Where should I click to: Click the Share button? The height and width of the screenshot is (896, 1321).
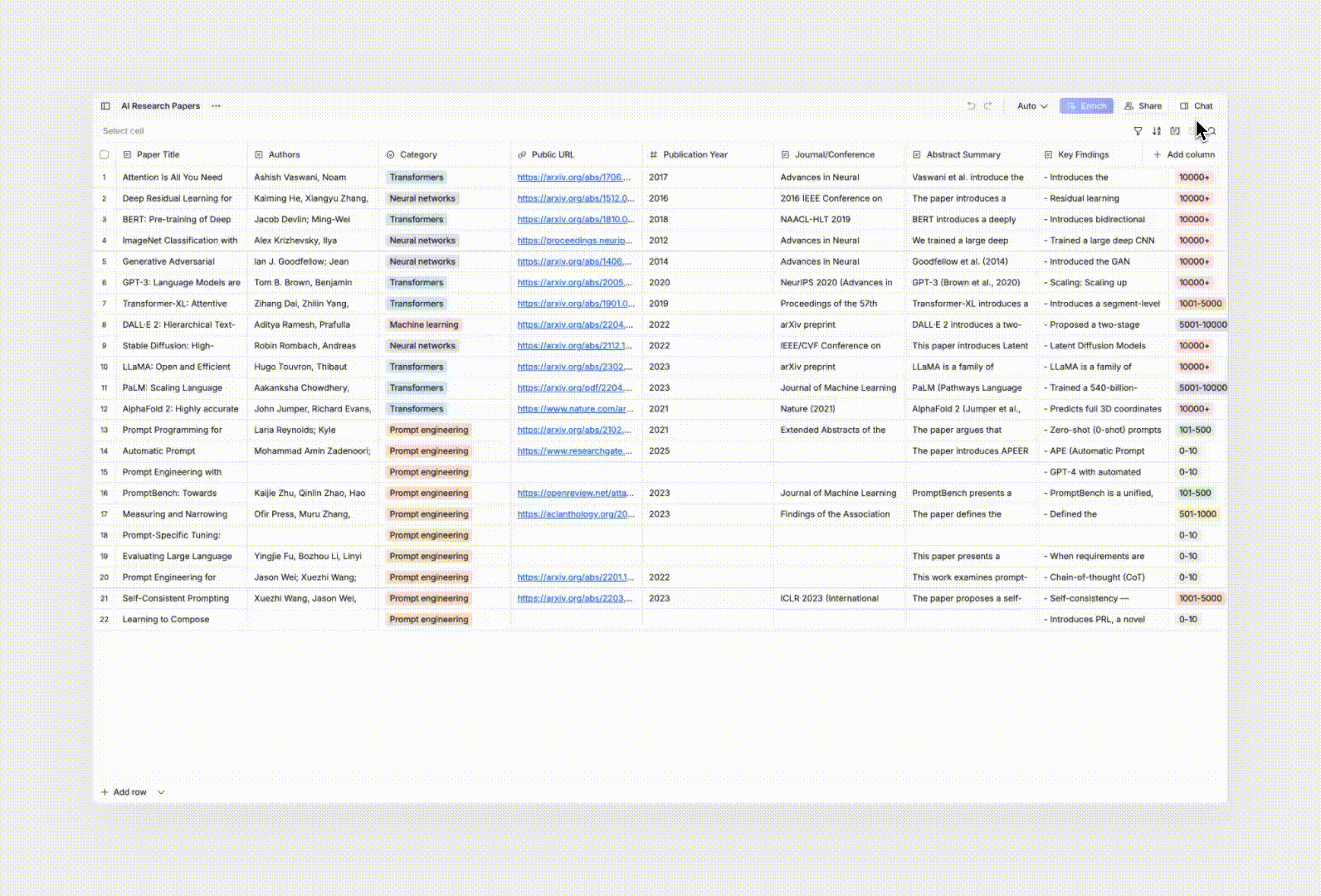click(1143, 106)
